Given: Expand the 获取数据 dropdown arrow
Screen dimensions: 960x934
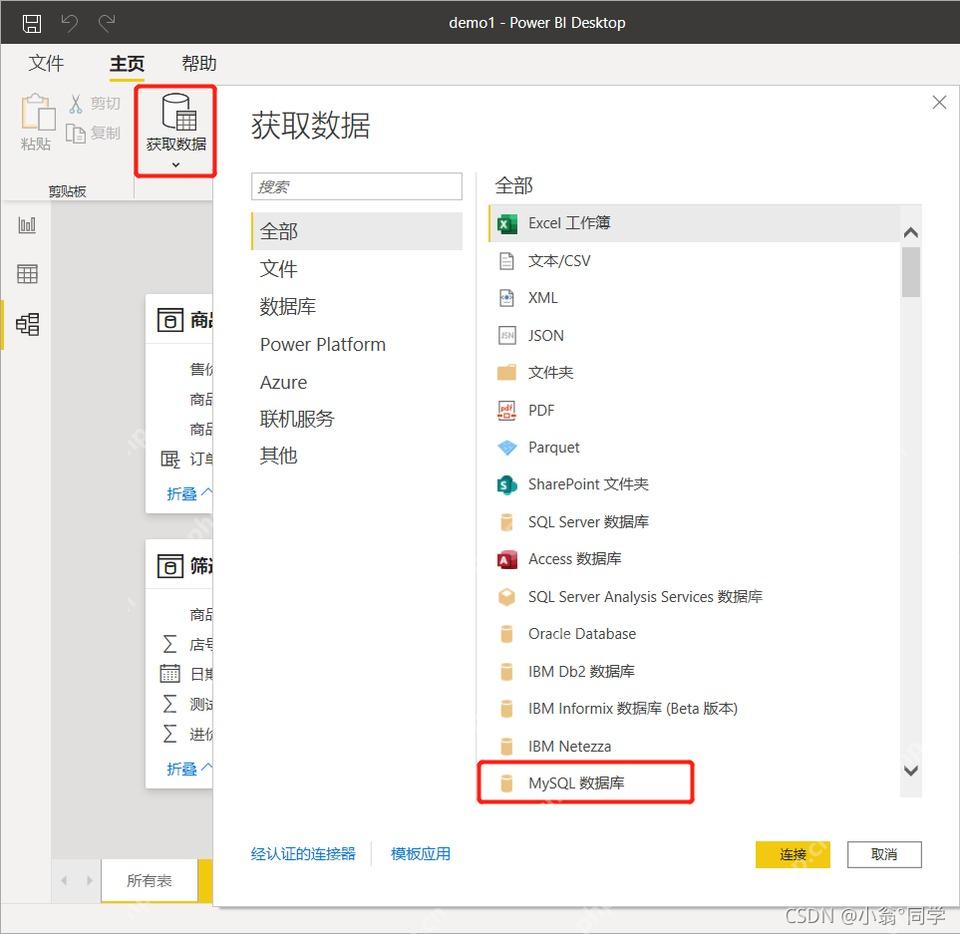Looking at the screenshot, I should coord(176,165).
